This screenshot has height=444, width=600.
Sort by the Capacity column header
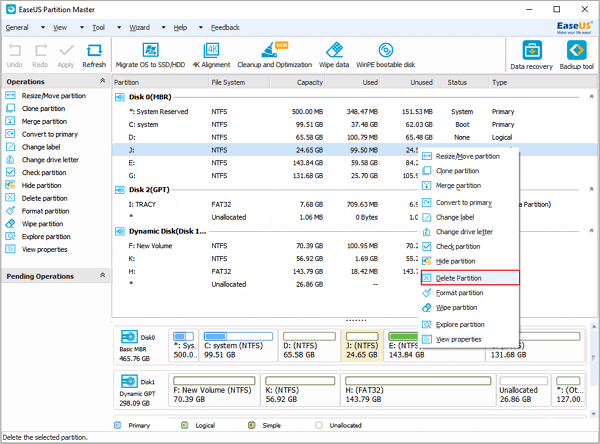click(x=297, y=82)
